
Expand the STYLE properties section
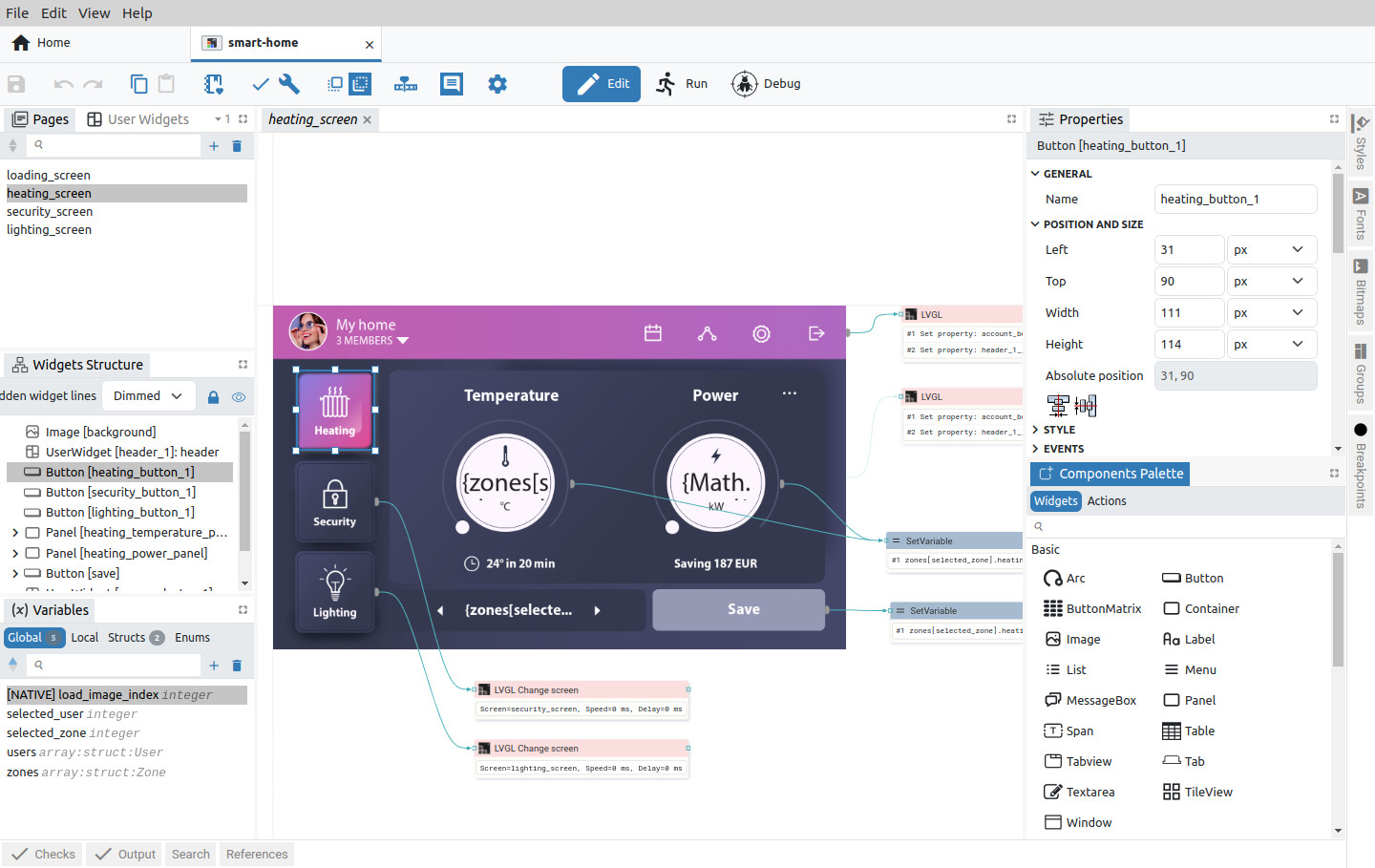click(1036, 430)
